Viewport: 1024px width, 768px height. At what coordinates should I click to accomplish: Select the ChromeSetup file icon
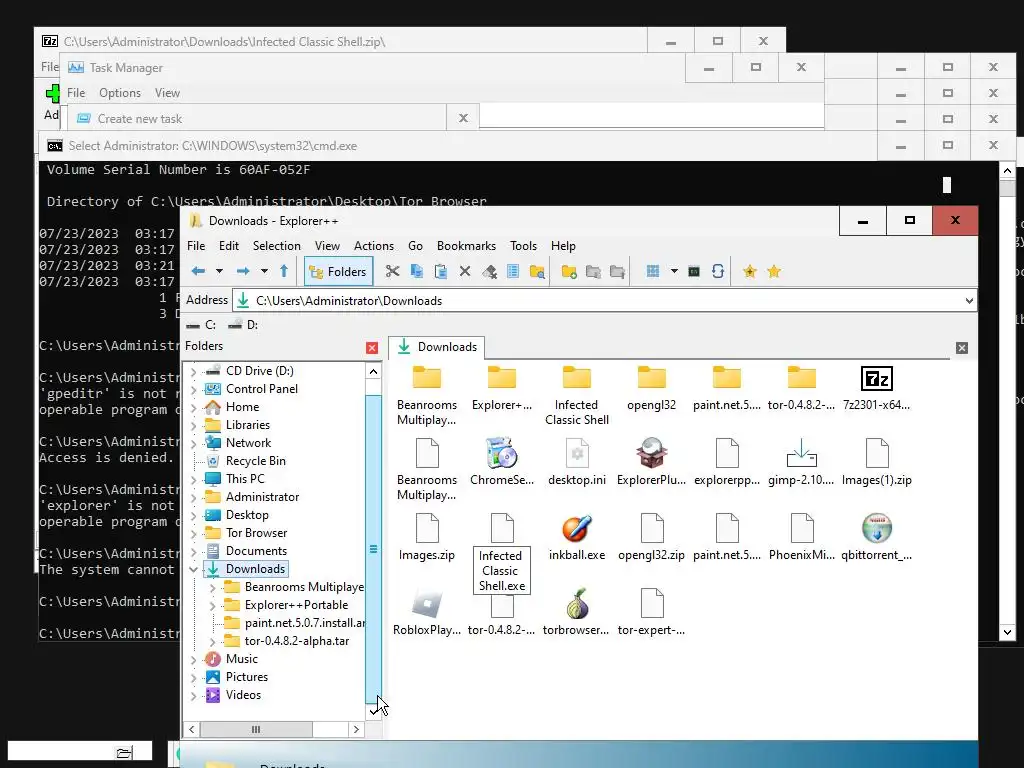(502, 462)
